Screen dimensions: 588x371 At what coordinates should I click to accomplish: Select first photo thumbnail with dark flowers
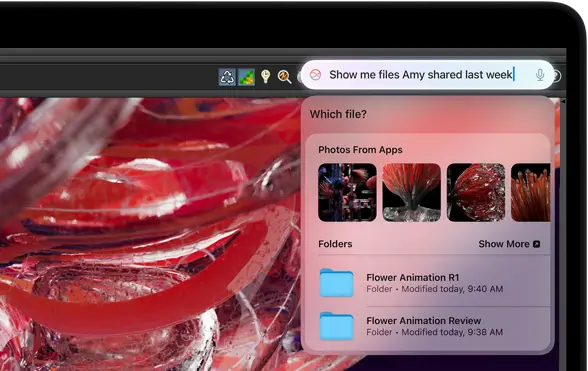(x=347, y=192)
